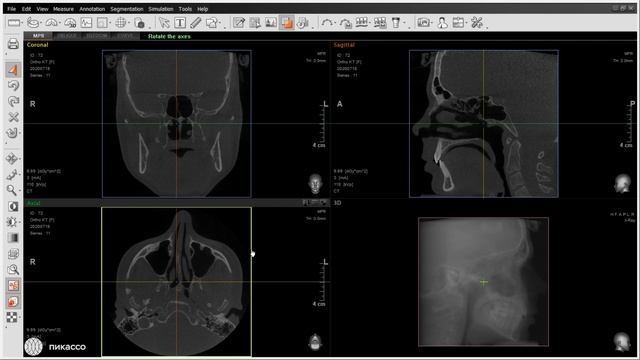Click the head orientation icon in Sagittal view
The image size is (640, 360).
click(622, 183)
